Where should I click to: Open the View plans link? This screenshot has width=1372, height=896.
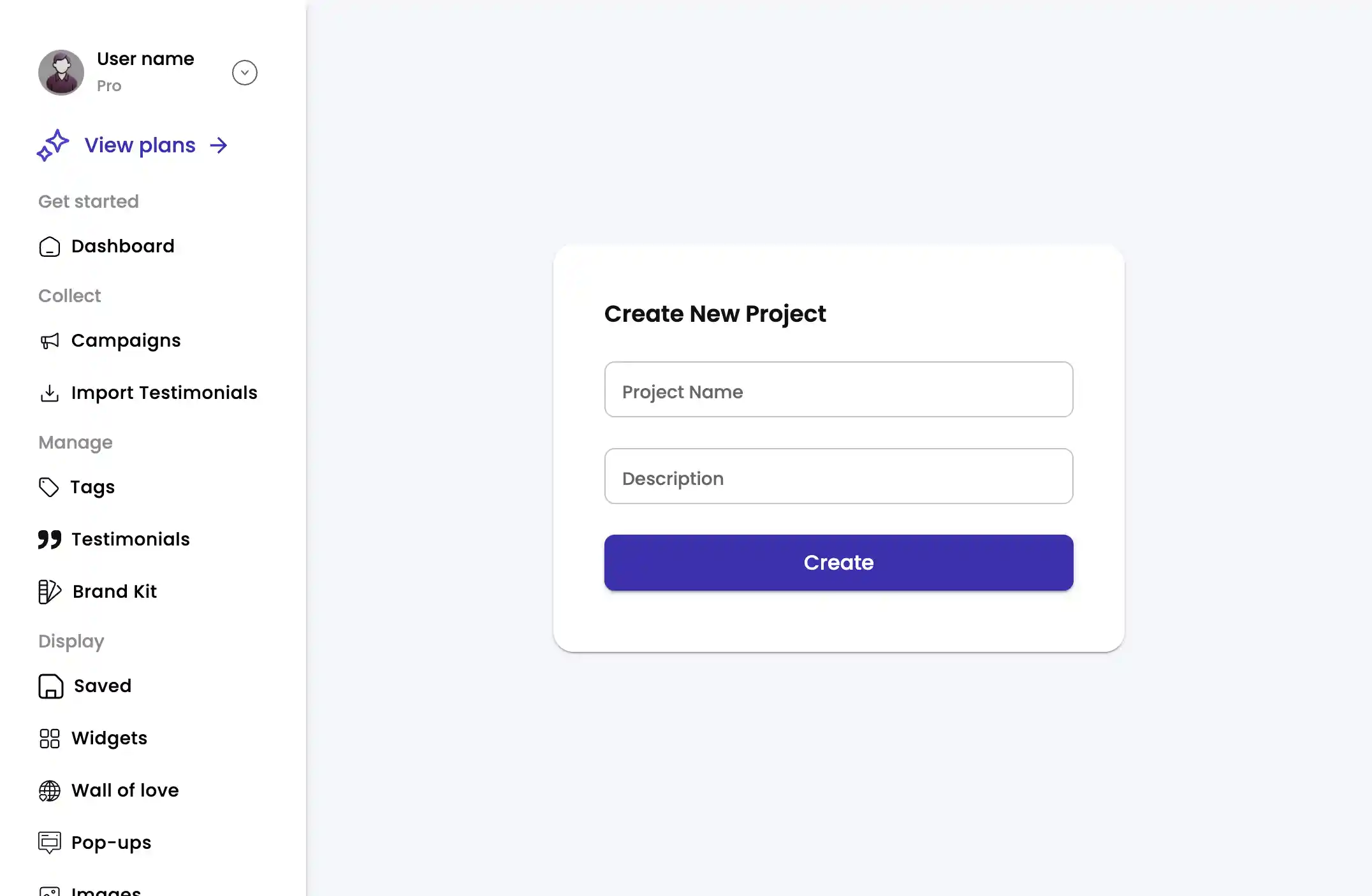tap(140, 145)
